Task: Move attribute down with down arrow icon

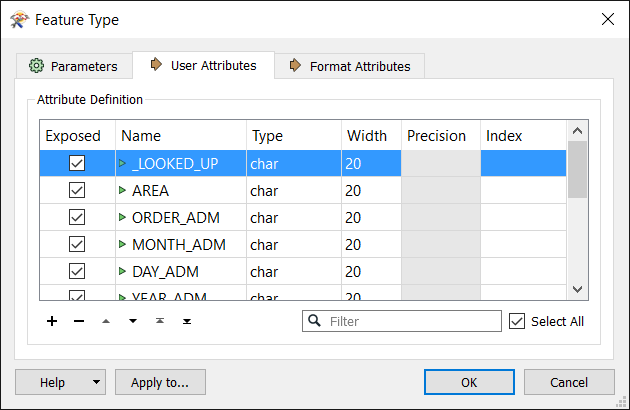Action: (133, 321)
